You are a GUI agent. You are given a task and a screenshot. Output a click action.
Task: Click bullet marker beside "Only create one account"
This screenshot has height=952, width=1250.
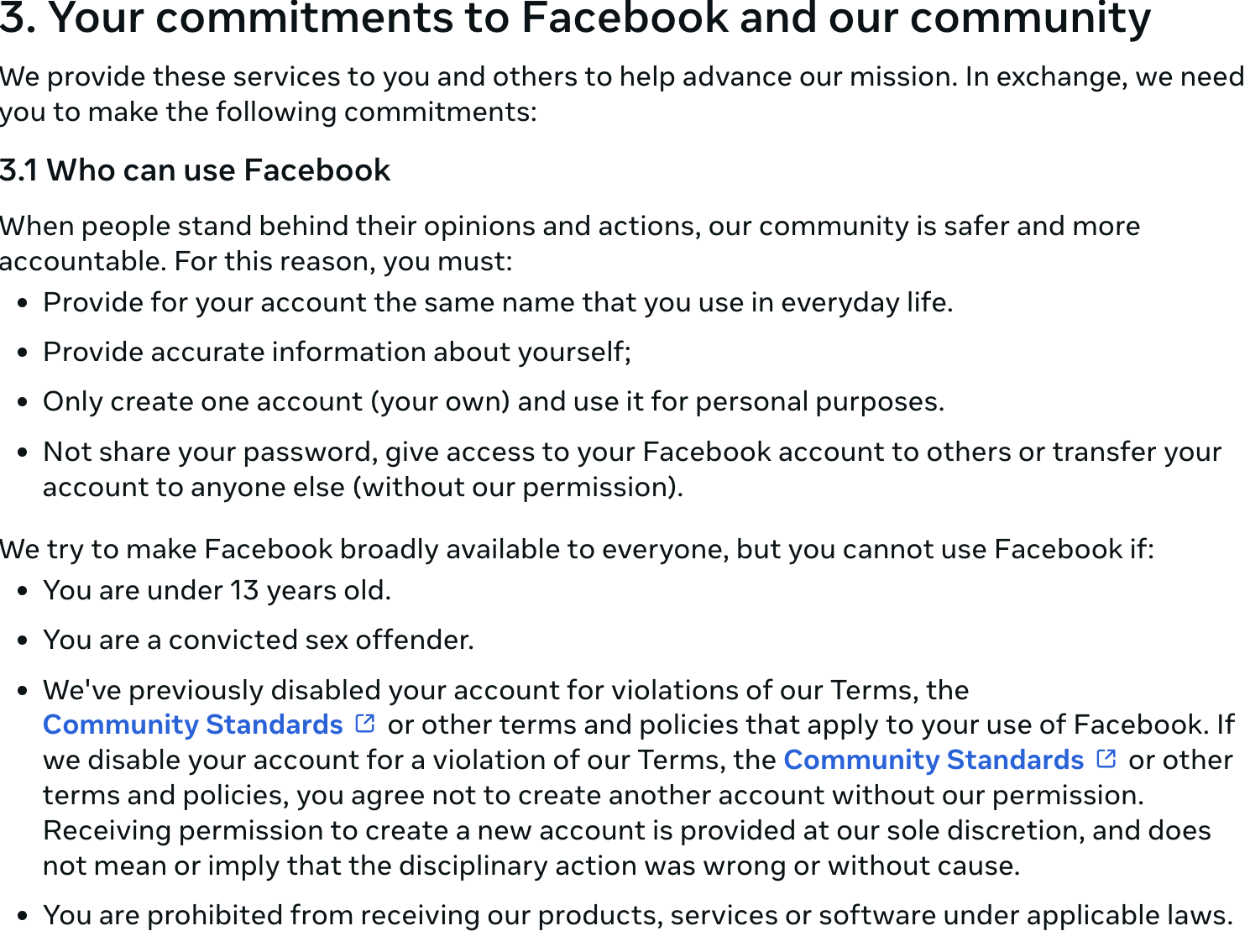24,402
